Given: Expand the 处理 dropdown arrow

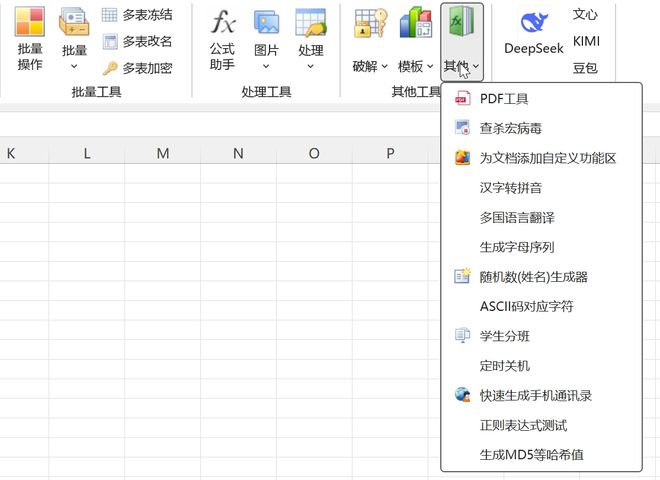Looking at the screenshot, I should (310, 66).
